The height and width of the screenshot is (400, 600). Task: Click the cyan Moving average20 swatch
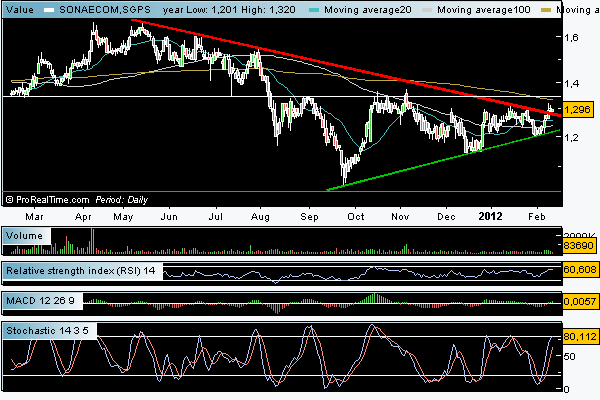point(314,10)
